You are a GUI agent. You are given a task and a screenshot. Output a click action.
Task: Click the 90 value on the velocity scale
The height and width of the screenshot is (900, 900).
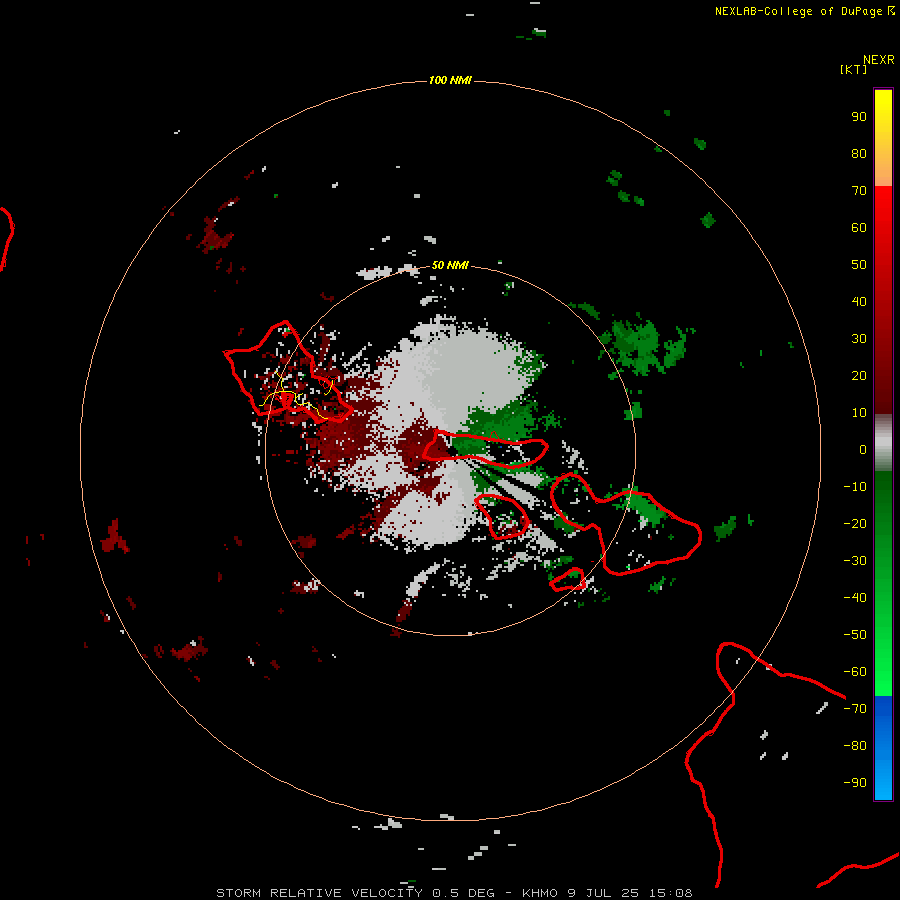(x=859, y=117)
